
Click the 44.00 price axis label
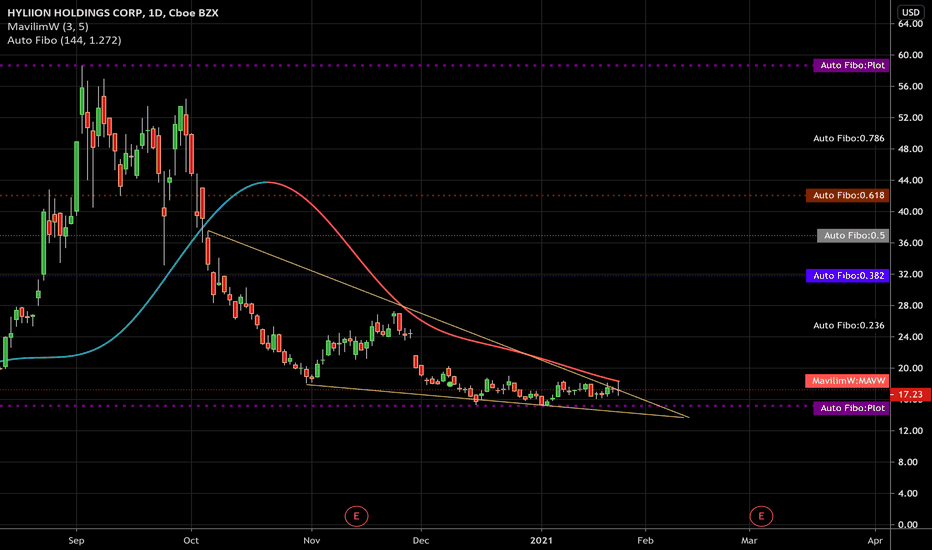(911, 180)
